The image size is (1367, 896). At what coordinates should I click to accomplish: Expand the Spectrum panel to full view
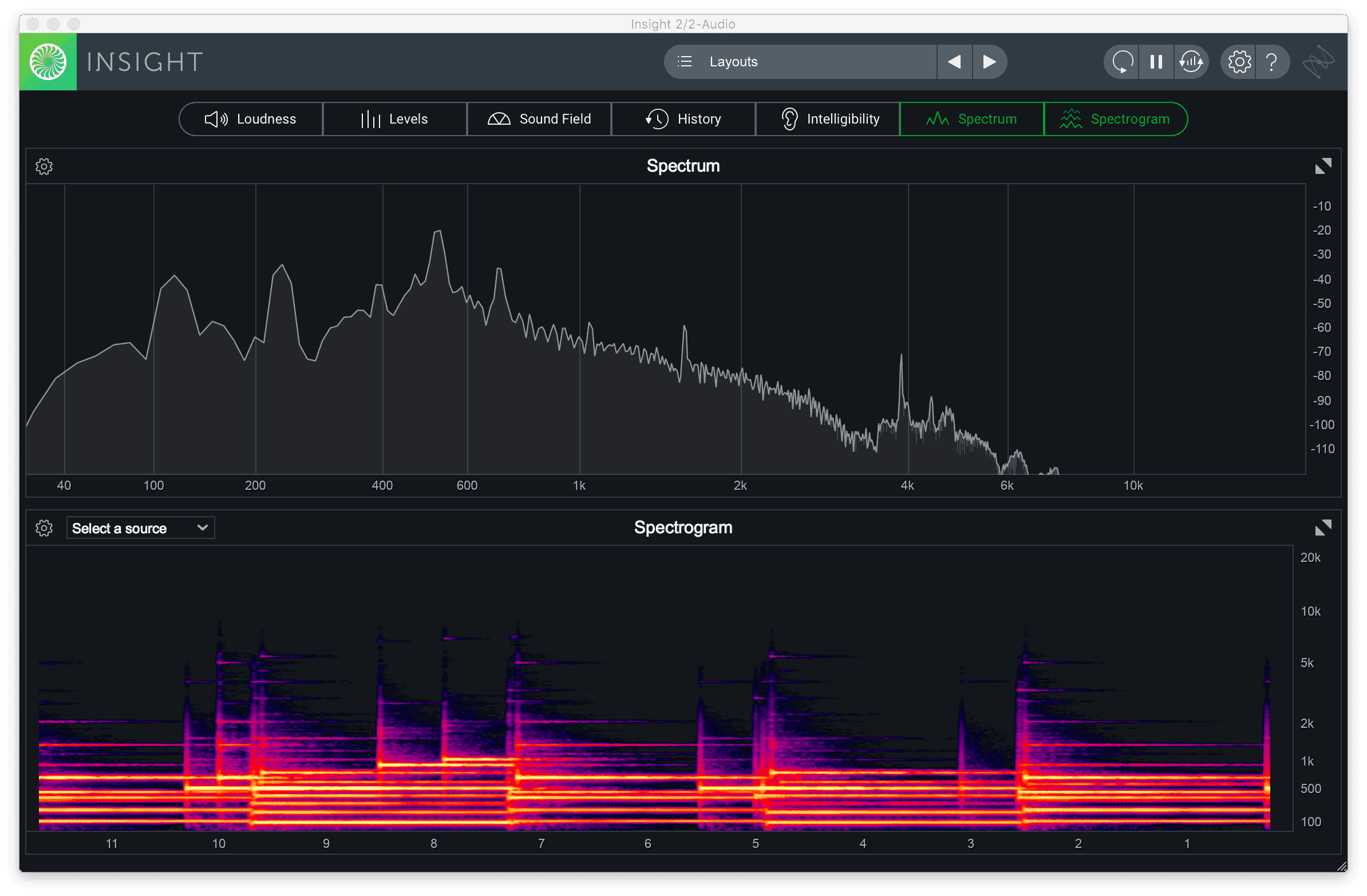pos(1323,166)
